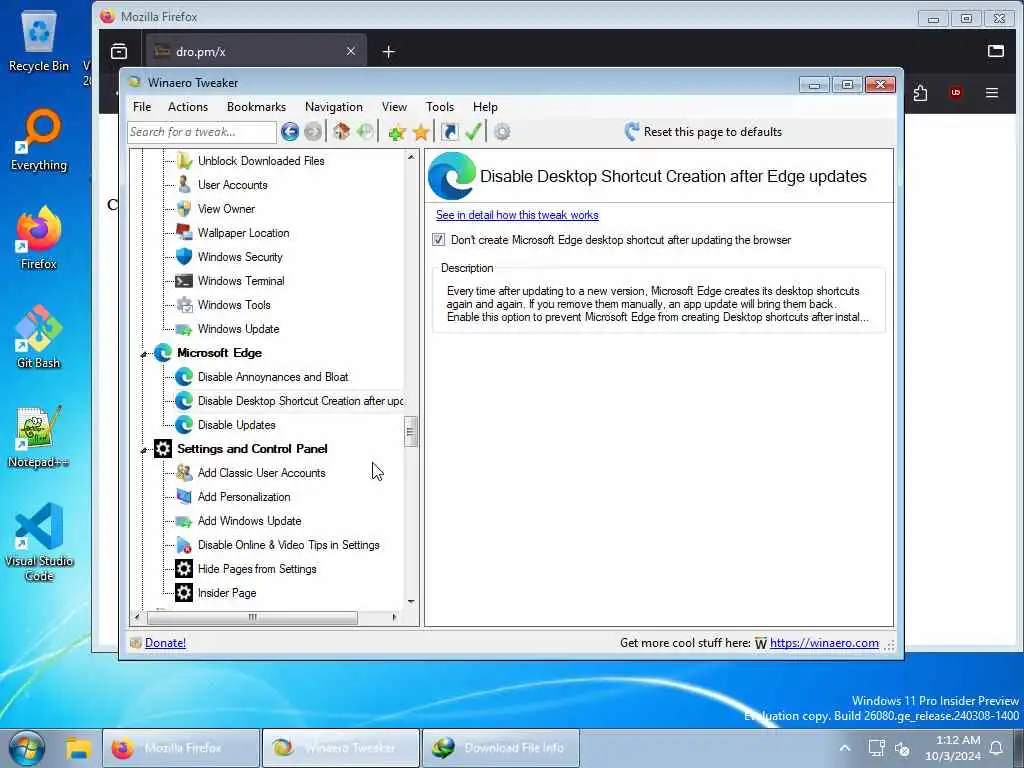The width and height of the screenshot is (1024, 768).
Task: Go to the Home page icon in toolbar
Action: [342, 132]
